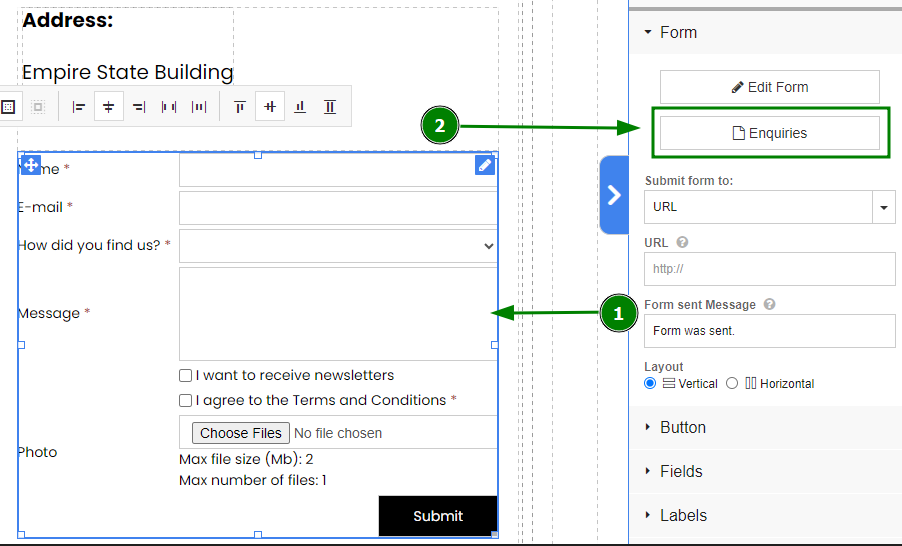Image resolution: width=902 pixels, height=546 pixels.
Task: Click the Form was sent message field
Action: tap(770, 331)
